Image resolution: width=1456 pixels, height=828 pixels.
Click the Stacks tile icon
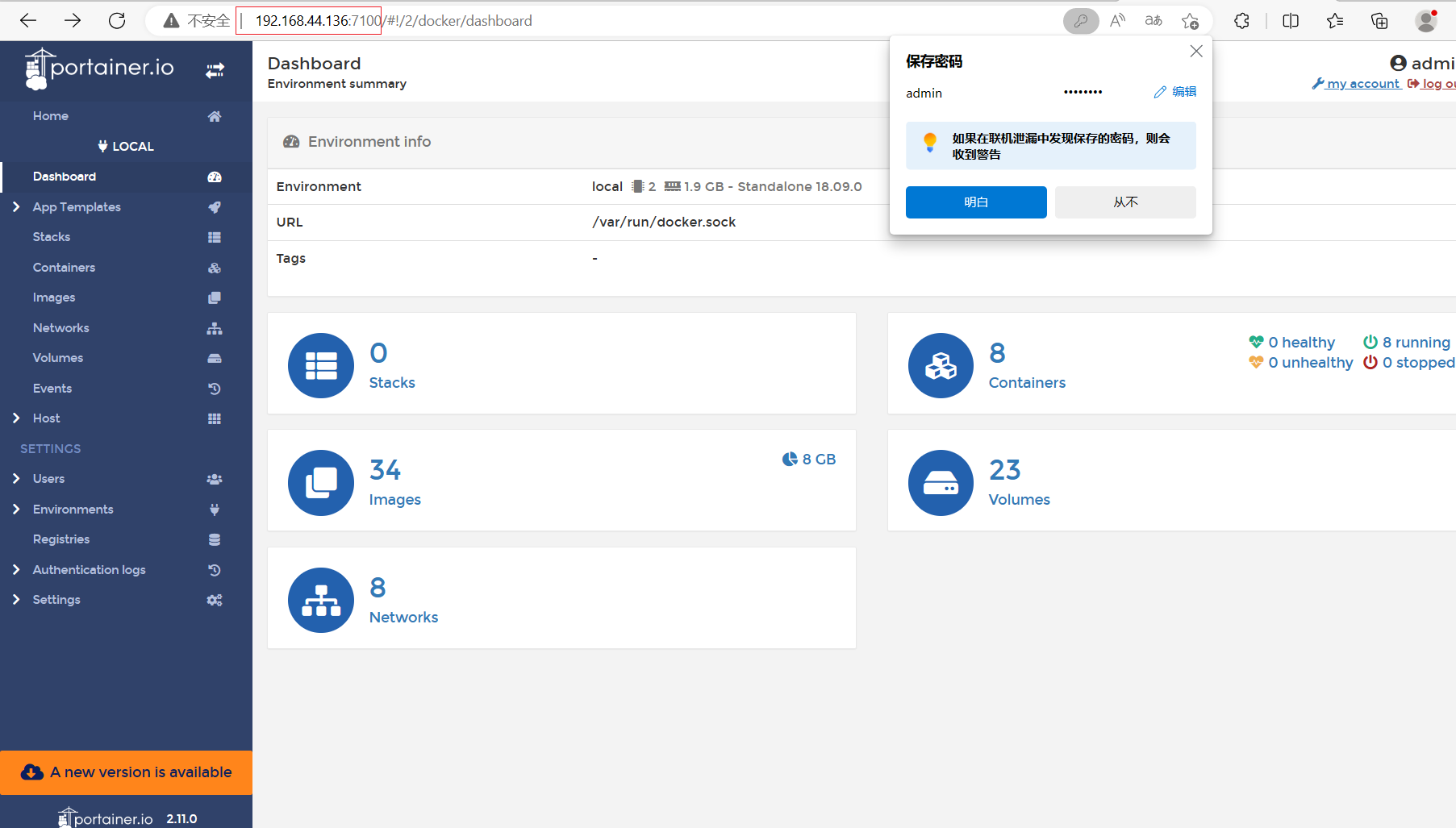321,365
